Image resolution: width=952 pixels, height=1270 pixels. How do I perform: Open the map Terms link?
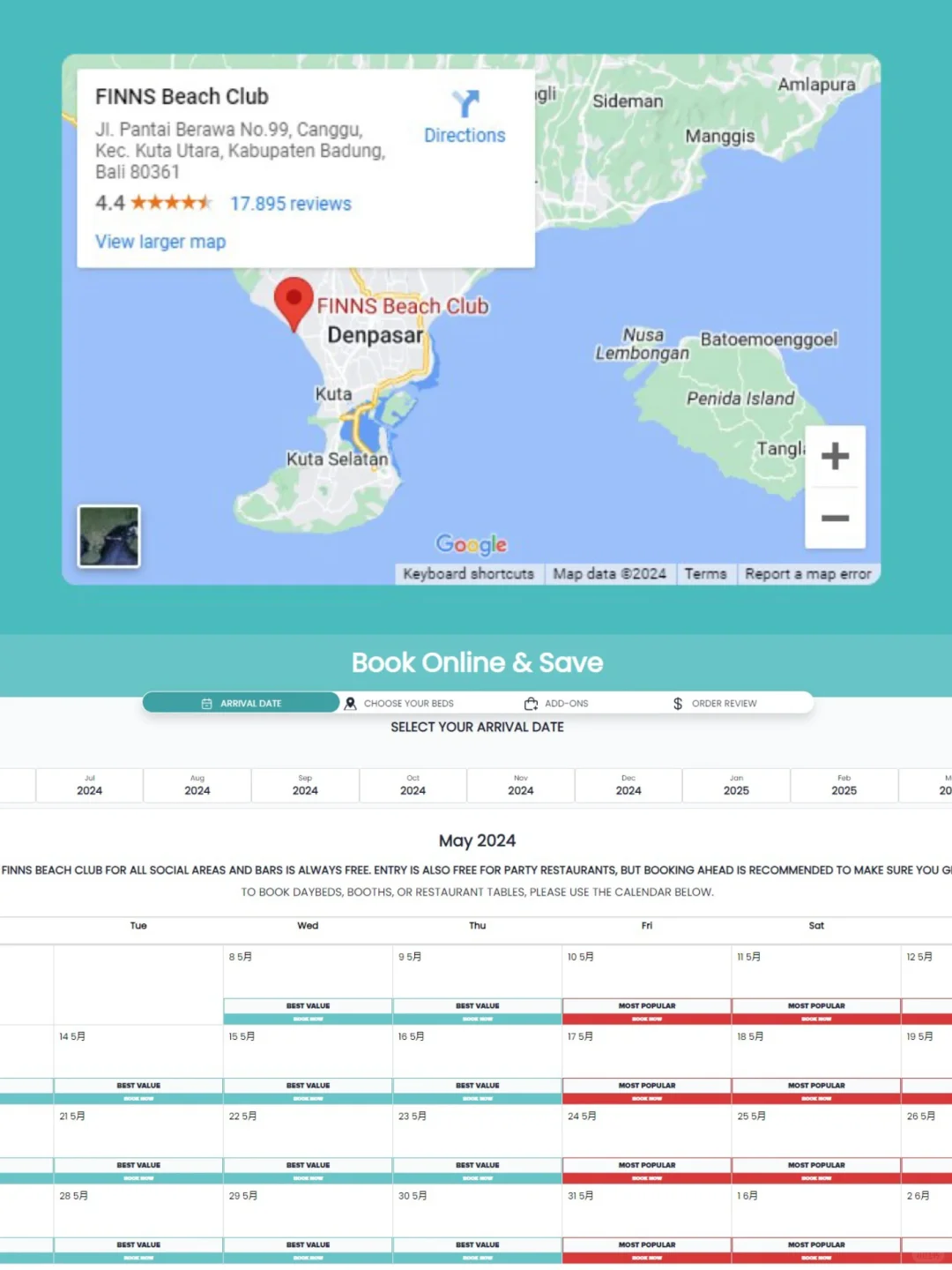click(x=706, y=574)
